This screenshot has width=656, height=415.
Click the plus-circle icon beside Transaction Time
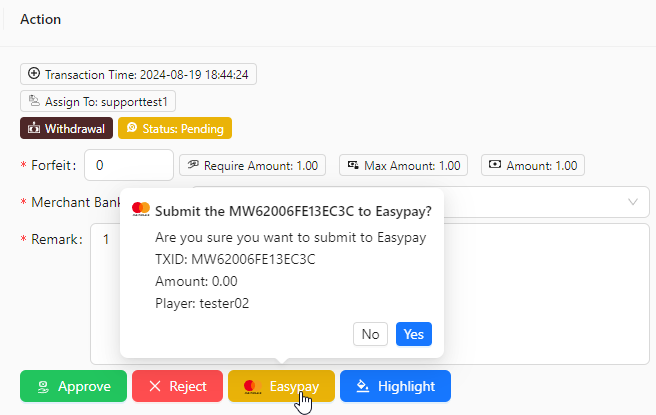point(34,74)
